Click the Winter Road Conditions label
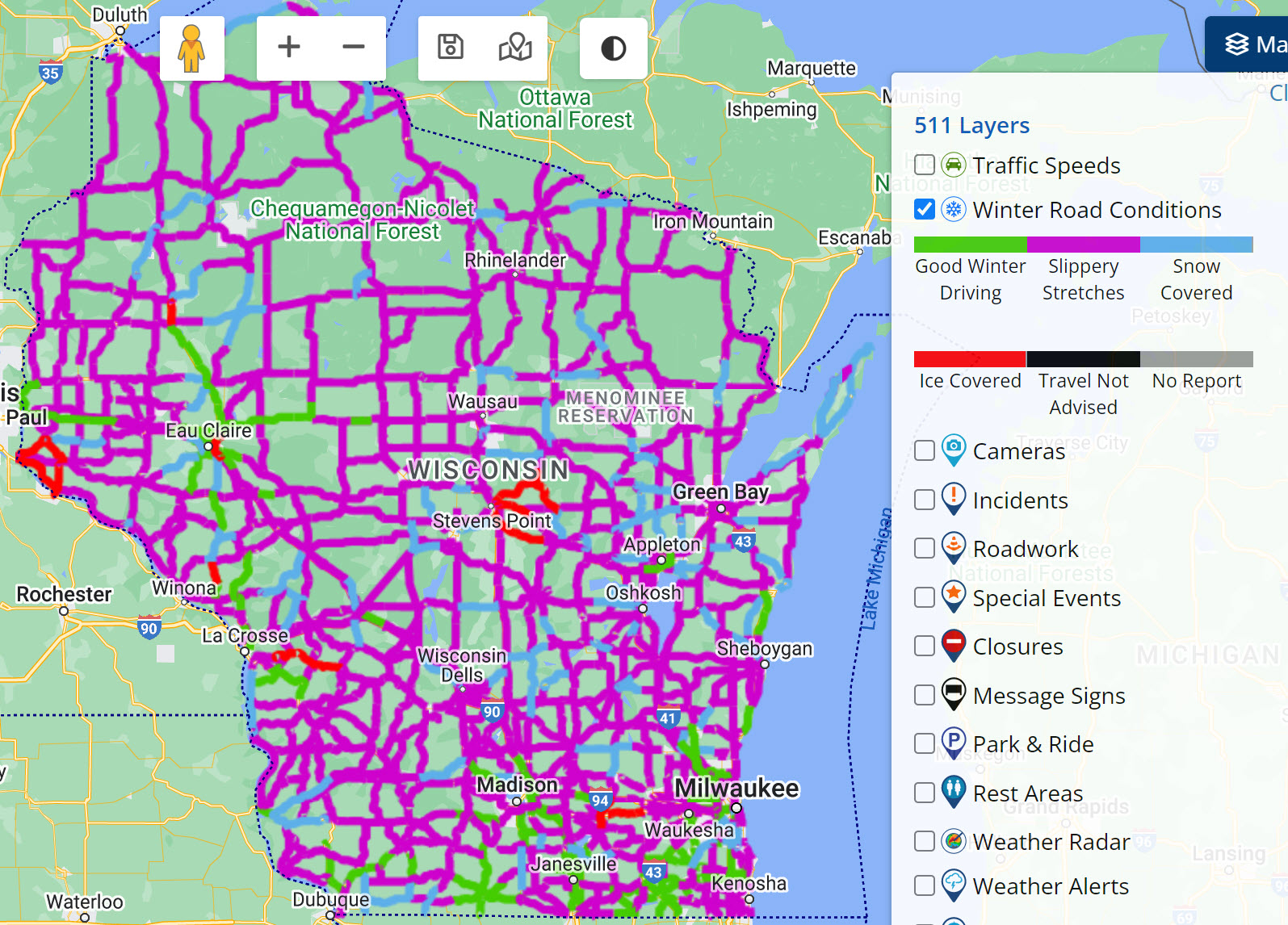This screenshot has height=925, width=1288. pyautogui.click(x=1097, y=210)
